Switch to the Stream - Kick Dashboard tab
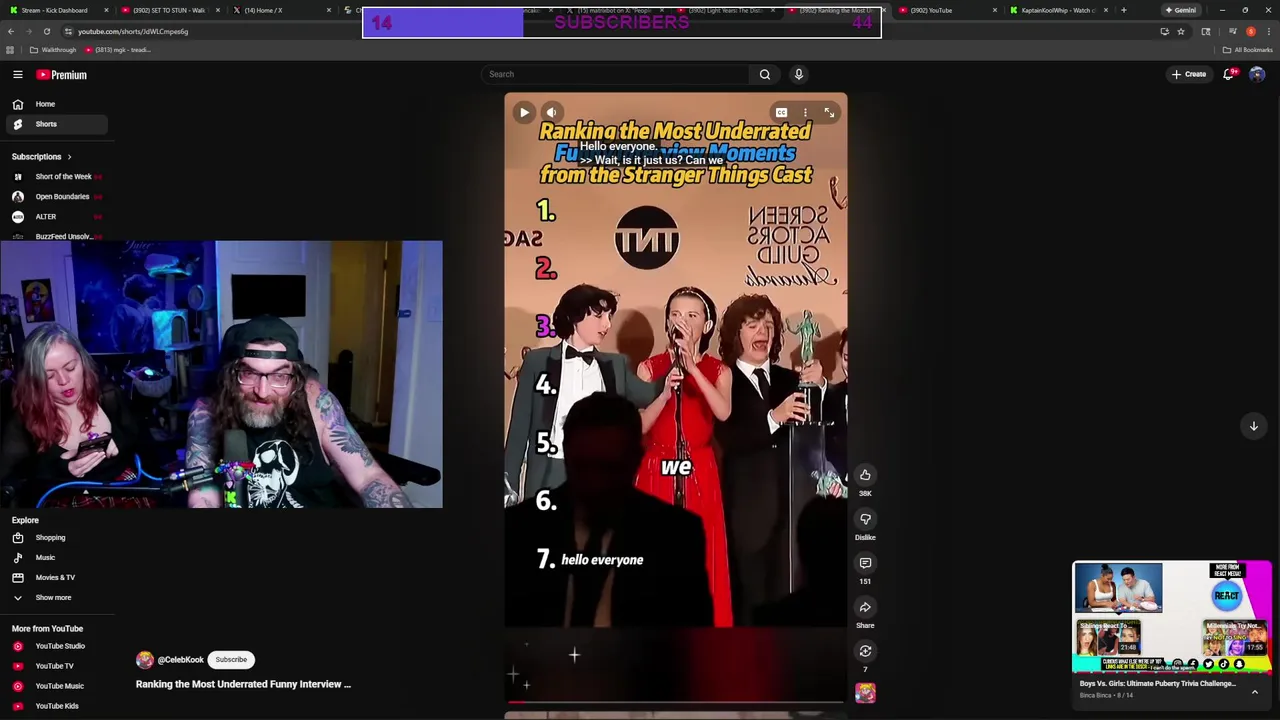 tap(61, 10)
